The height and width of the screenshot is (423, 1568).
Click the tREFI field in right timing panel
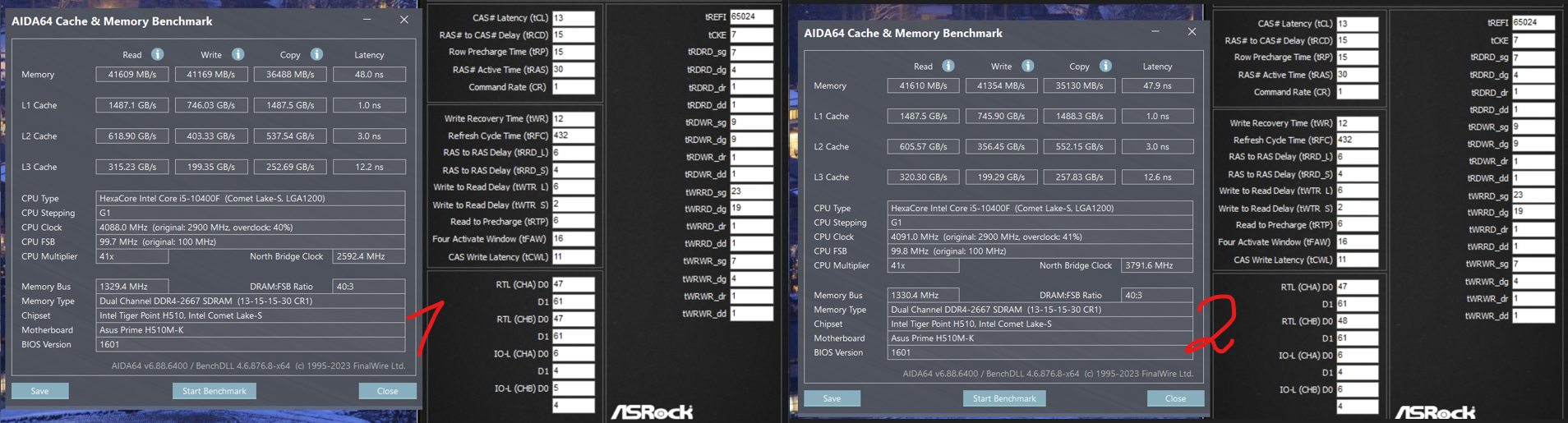tap(1533, 23)
